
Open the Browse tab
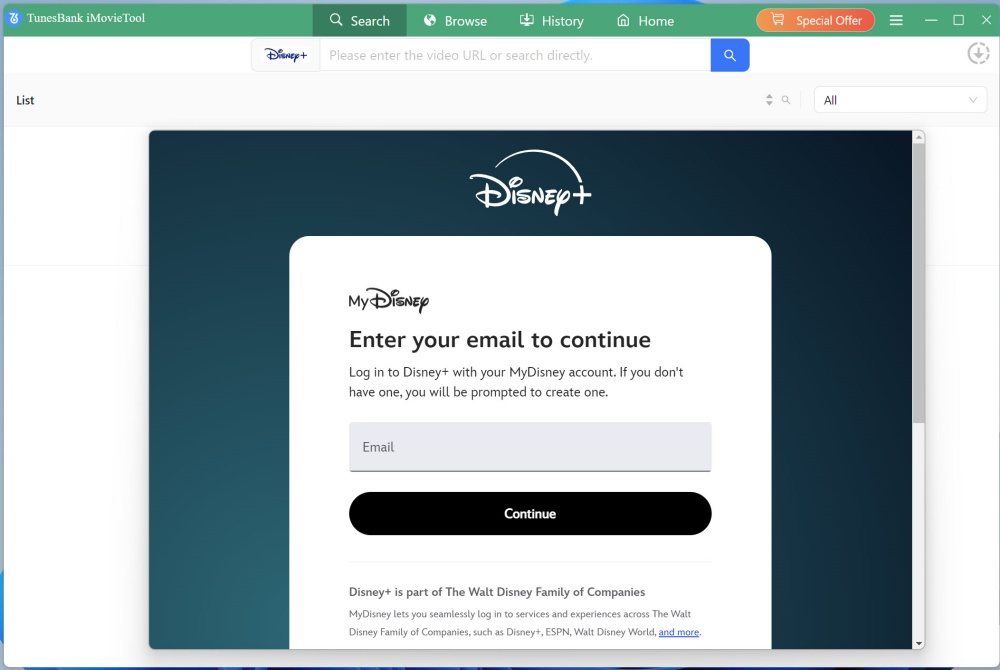click(454, 20)
